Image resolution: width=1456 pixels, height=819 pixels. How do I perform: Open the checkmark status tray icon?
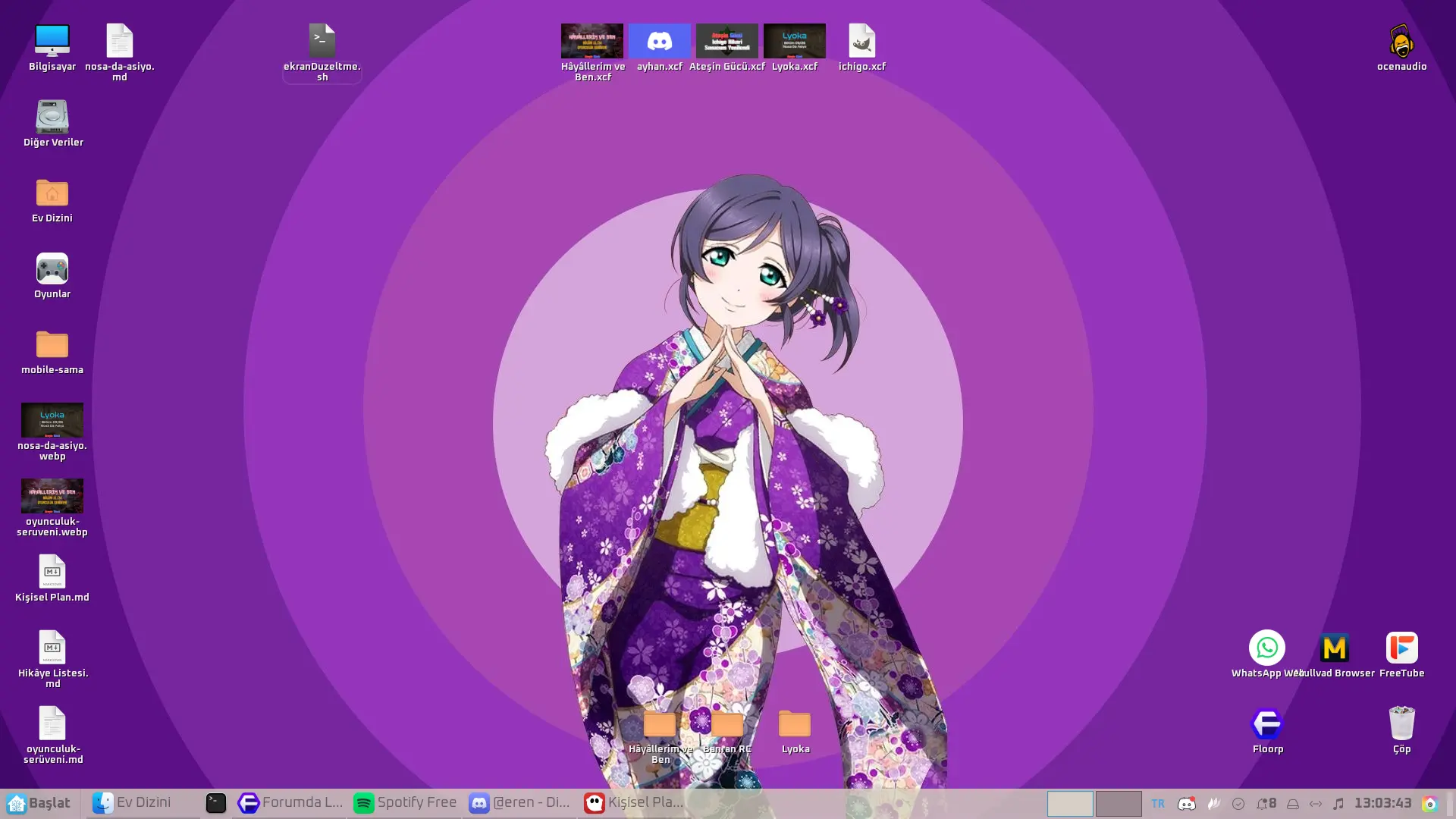tap(1238, 804)
